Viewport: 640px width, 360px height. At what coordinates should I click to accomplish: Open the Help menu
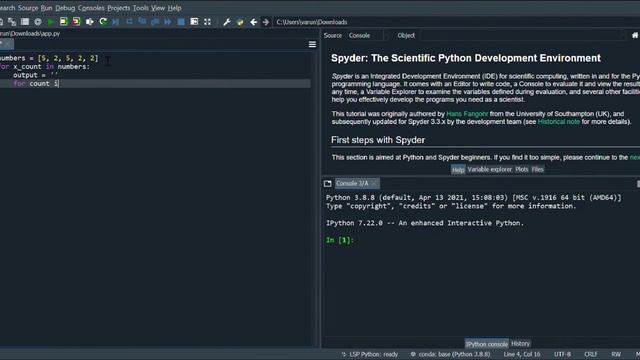[174, 8]
